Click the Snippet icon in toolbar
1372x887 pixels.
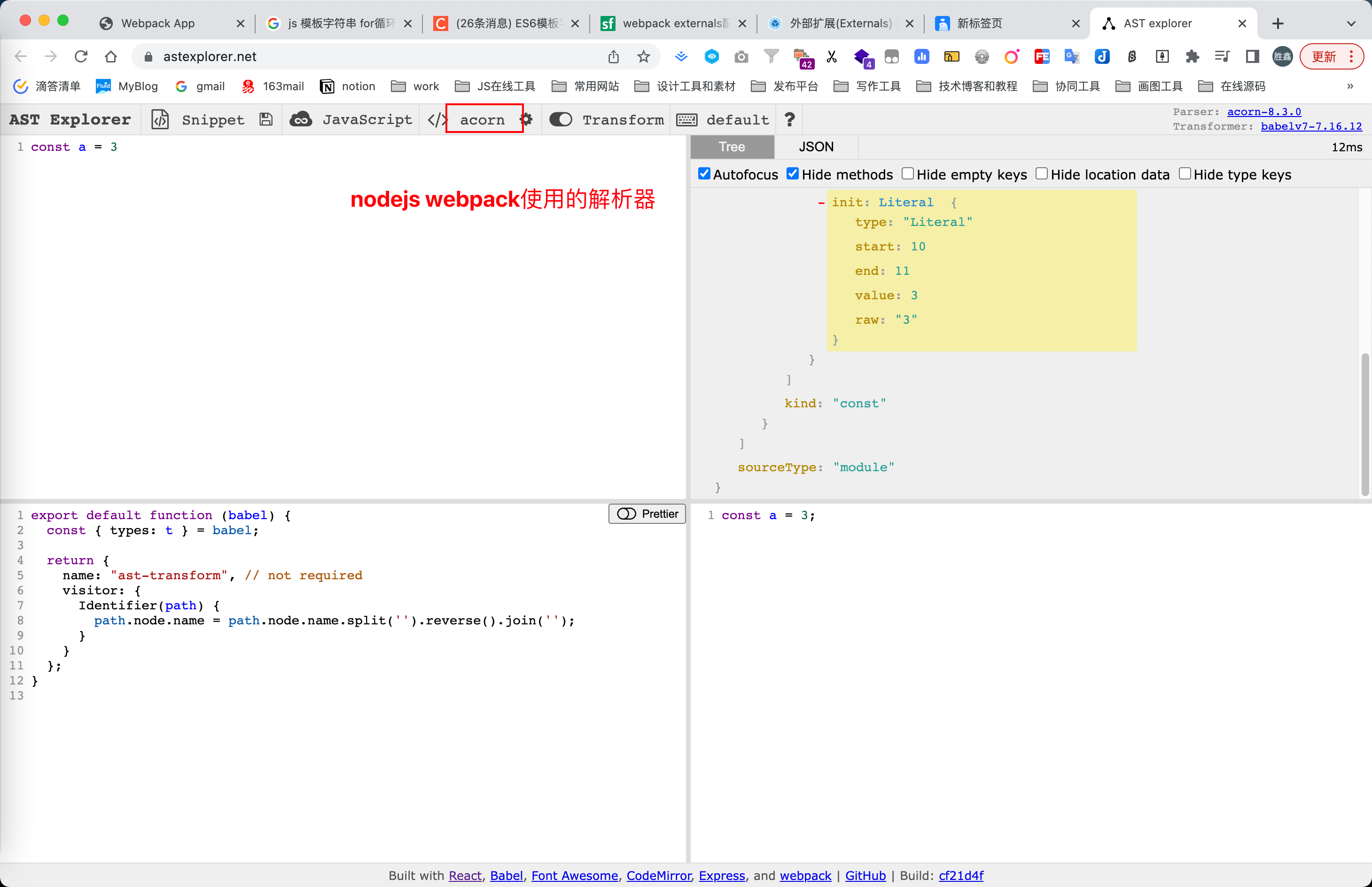pyautogui.click(x=161, y=119)
